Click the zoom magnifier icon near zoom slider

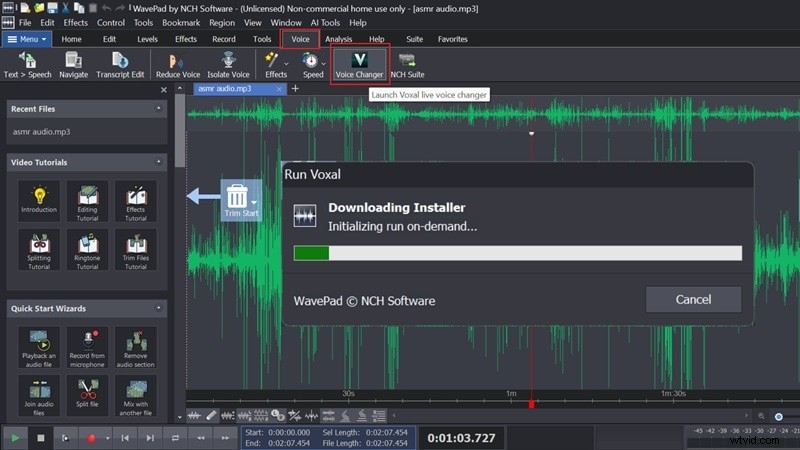click(761, 416)
